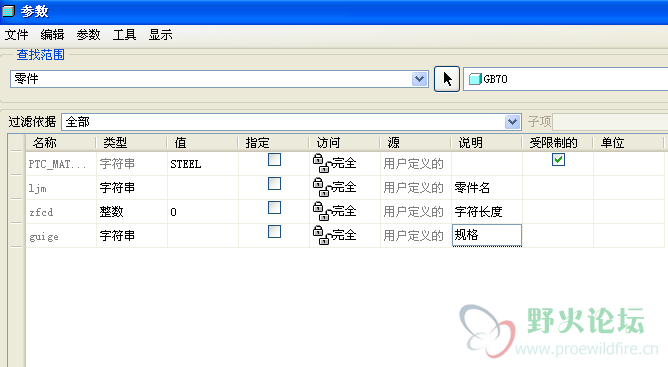Toggle the 指定 checkbox for PTC_MAT row
This screenshot has height=367, width=668.
(274, 160)
